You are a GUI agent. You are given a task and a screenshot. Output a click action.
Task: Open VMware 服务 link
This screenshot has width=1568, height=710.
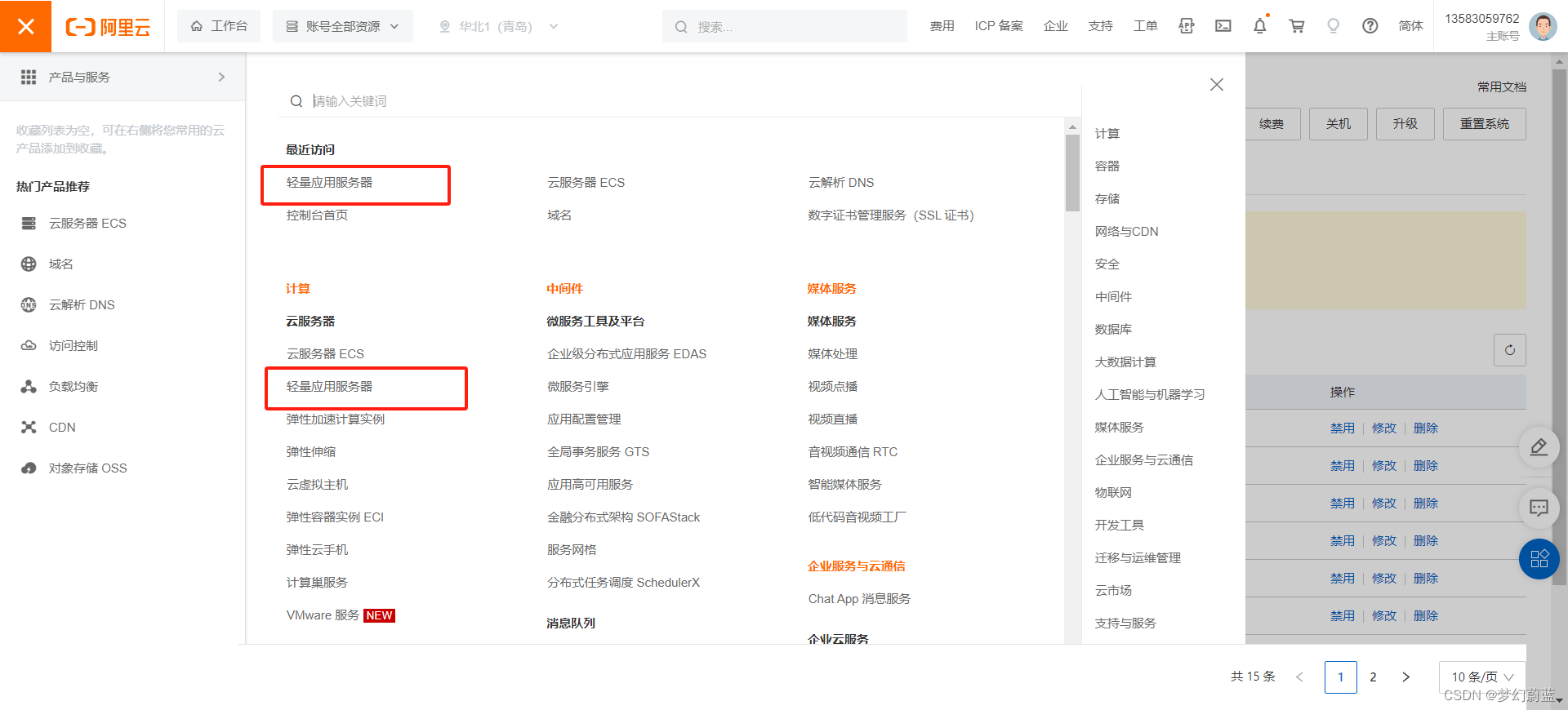pos(323,615)
